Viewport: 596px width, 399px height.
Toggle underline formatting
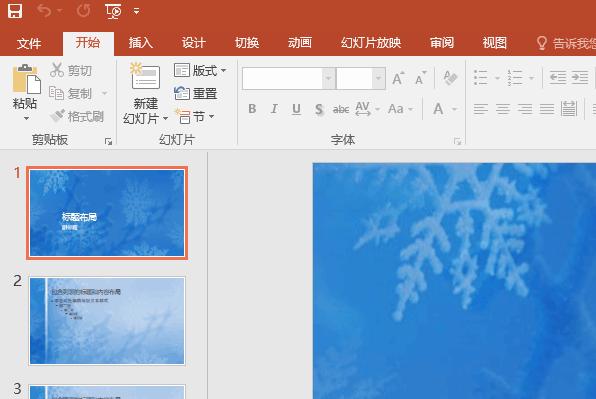296,109
